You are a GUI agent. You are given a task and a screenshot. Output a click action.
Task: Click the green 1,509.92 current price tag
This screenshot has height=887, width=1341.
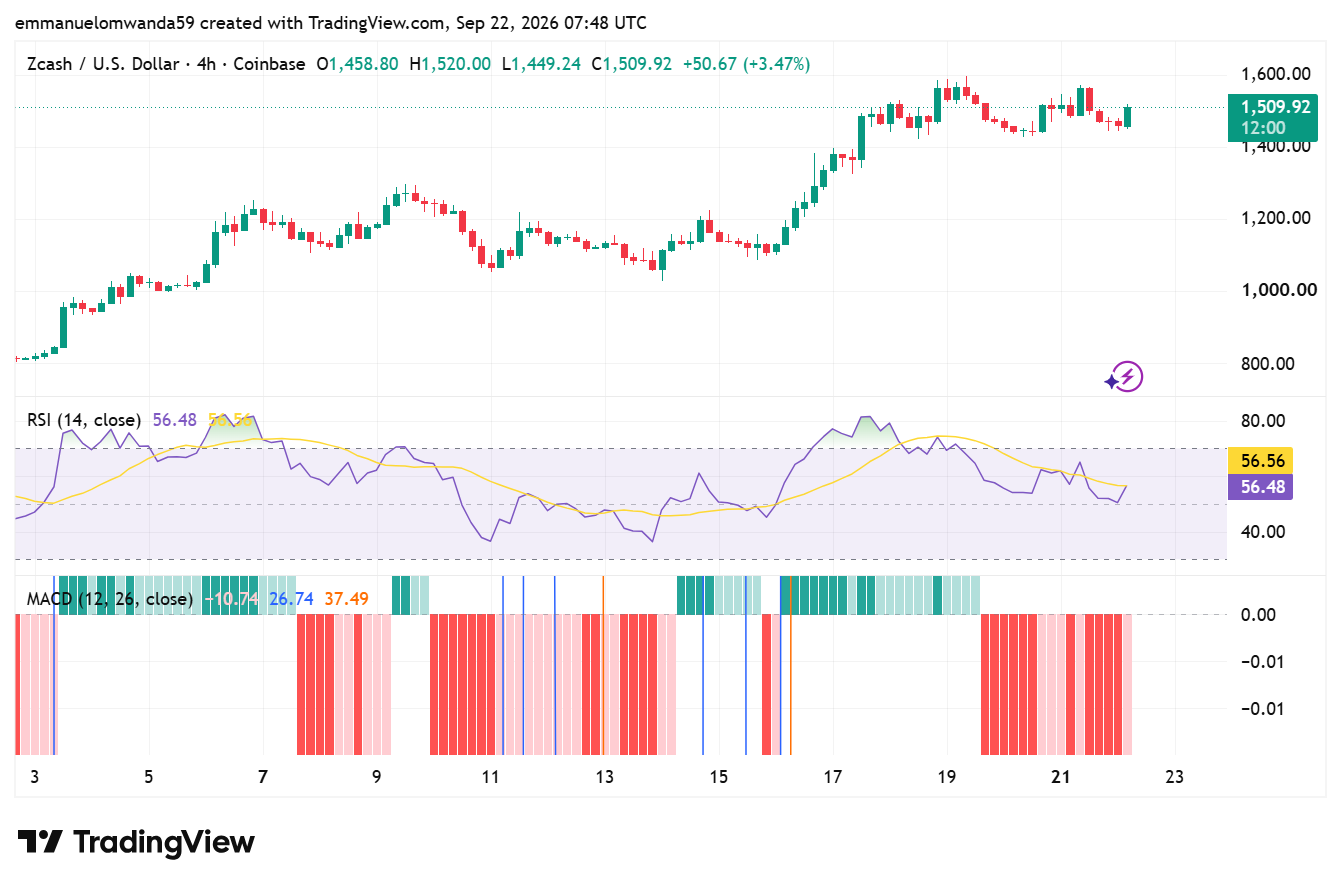tap(1273, 117)
